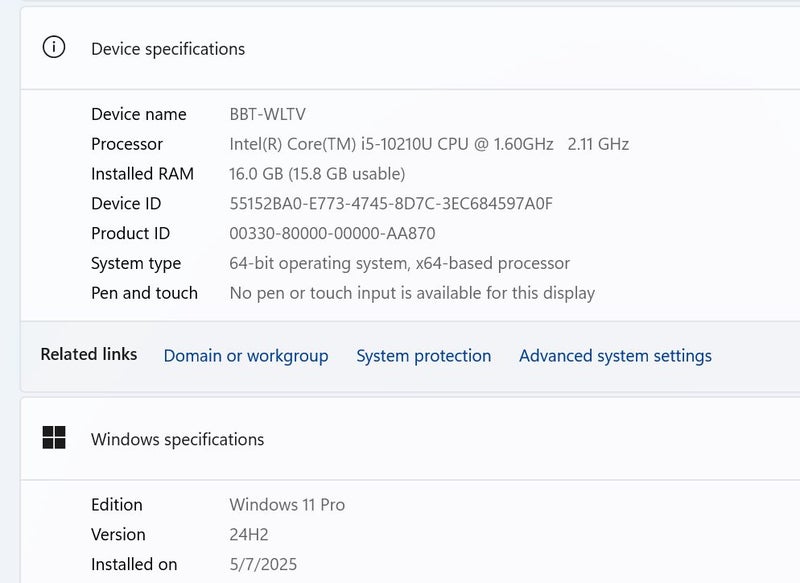The image size is (800, 583).
Task: Click the Windows logo icon
Action: click(x=54, y=438)
